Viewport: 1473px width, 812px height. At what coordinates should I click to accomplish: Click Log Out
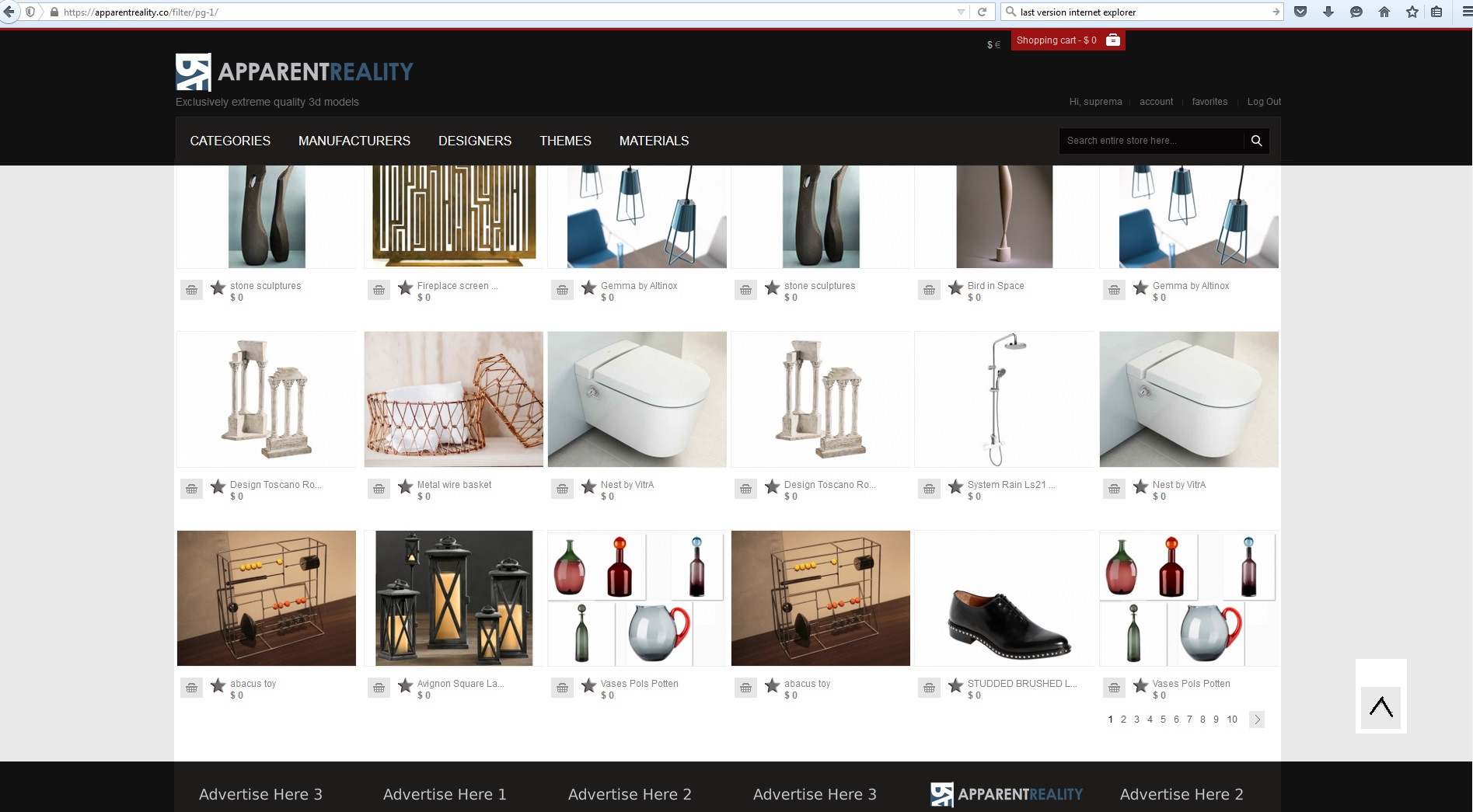1264,102
